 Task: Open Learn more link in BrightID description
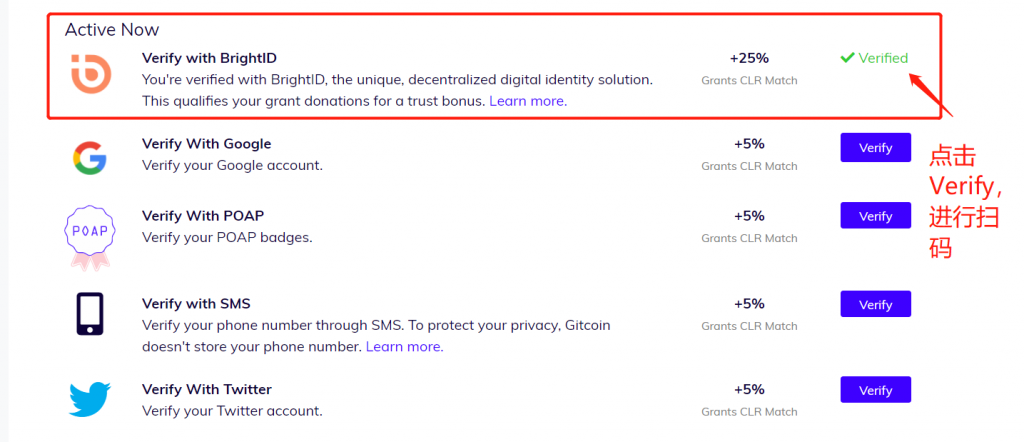(528, 101)
